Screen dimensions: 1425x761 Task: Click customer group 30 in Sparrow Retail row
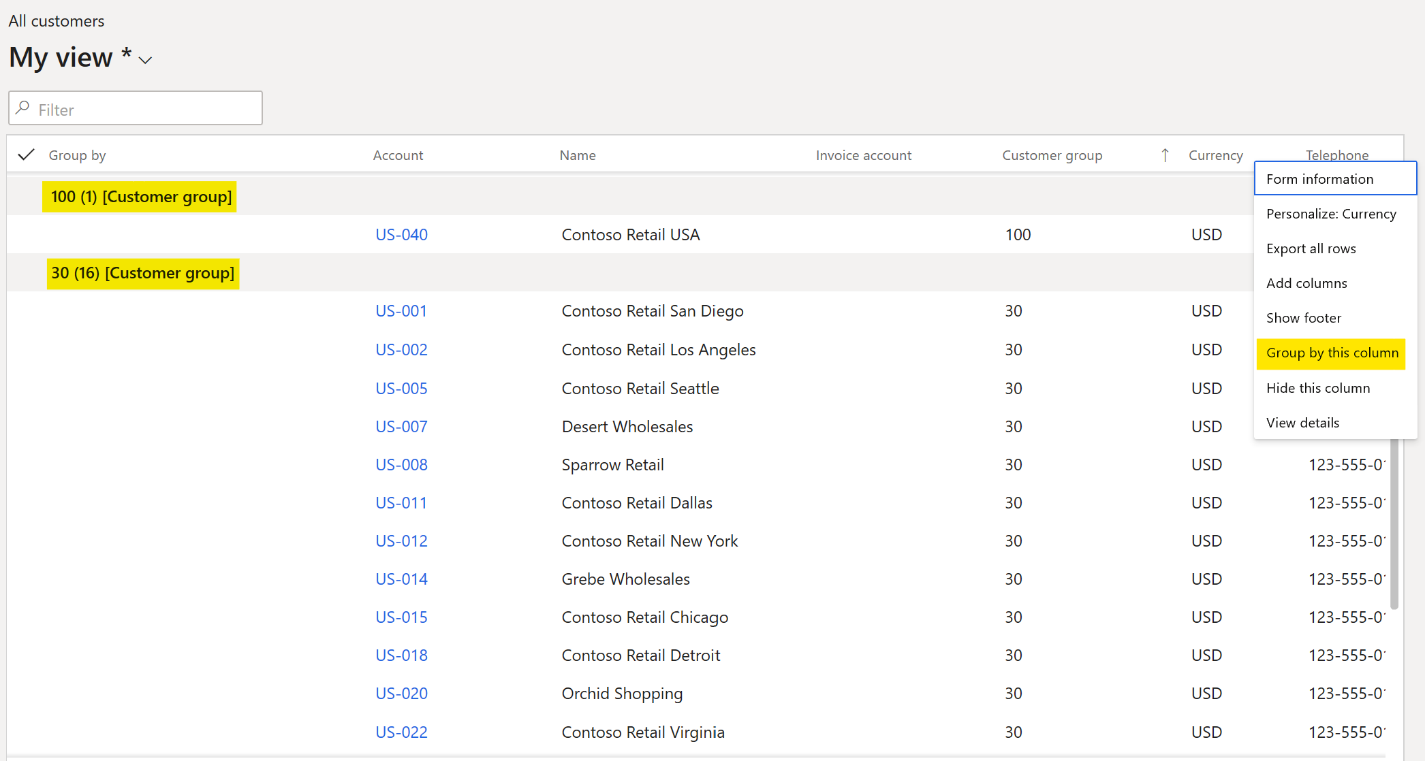pyautogui.click(x=1014, y=465)
